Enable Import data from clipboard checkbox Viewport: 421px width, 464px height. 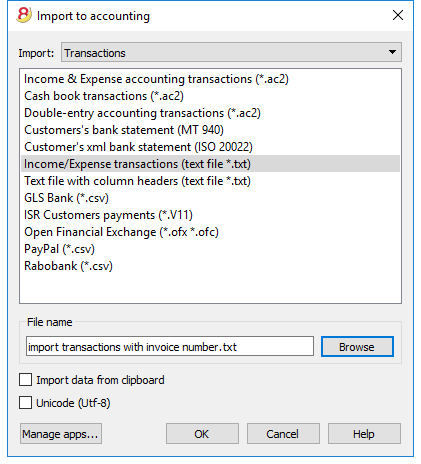25,380
